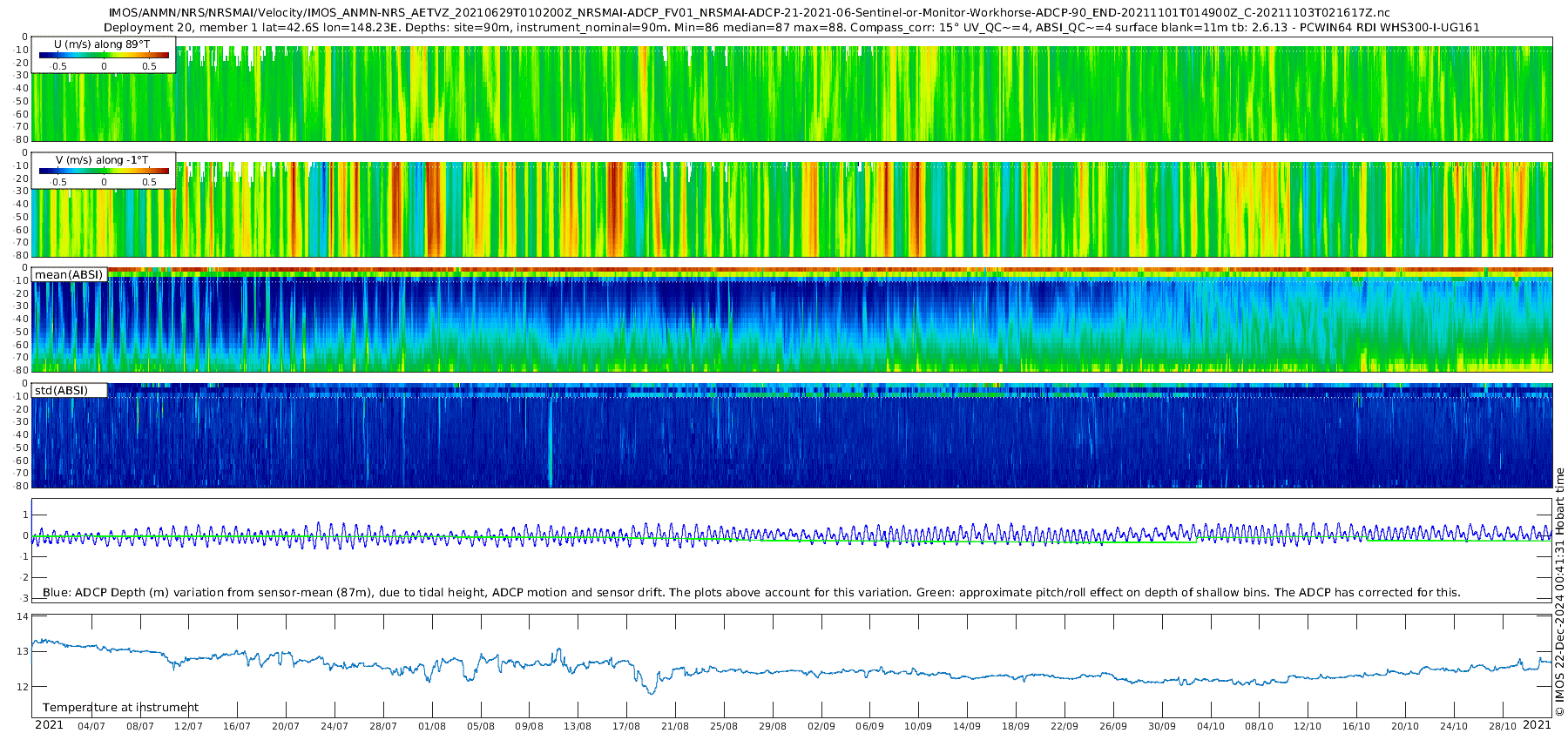Click the Deployment 20 metadata subtitle line
The image size is (1568, 740).
[791, 27]
